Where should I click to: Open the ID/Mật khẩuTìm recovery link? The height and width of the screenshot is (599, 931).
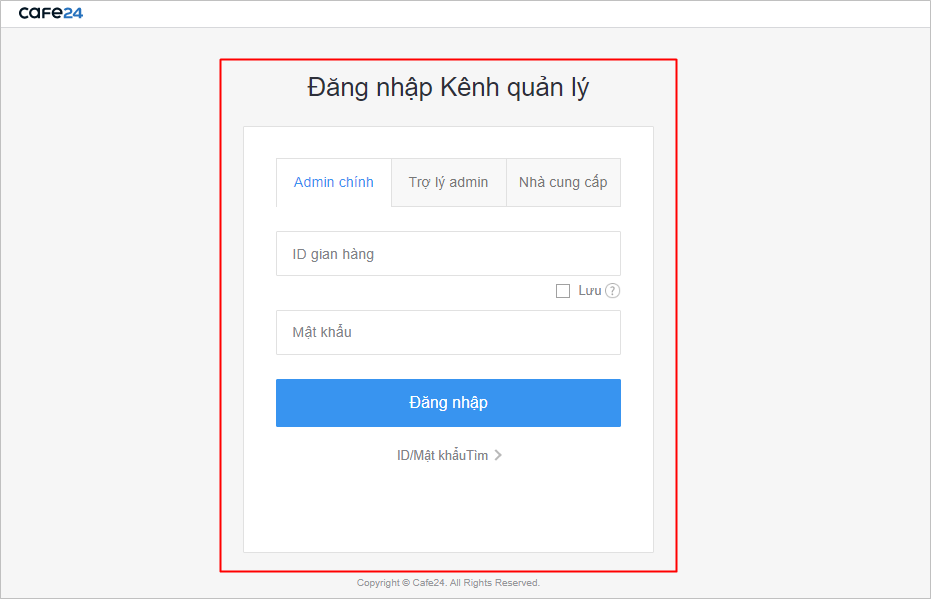[x=442, y=456]
